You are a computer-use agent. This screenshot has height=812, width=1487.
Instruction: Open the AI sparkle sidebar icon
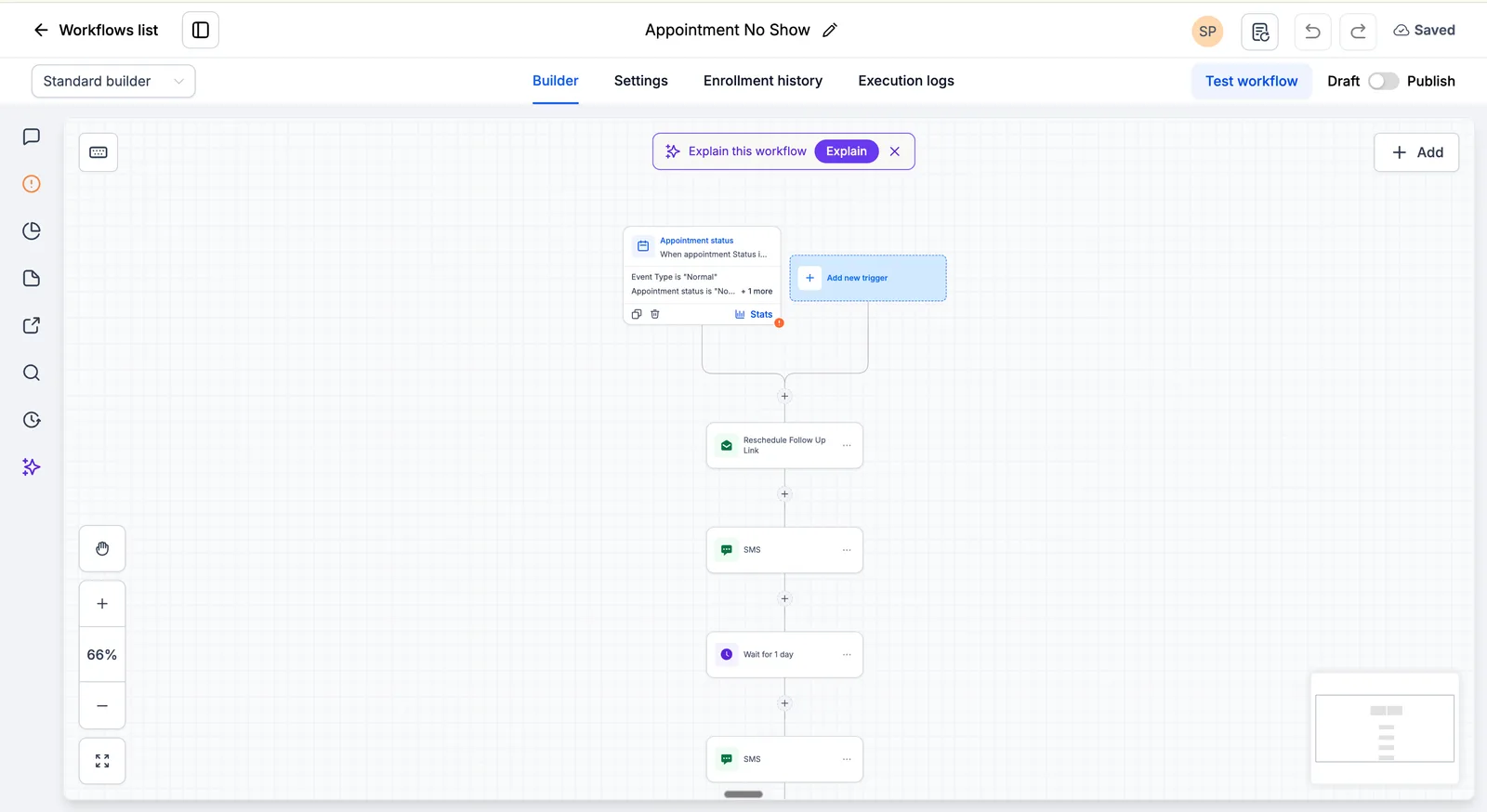[32, 466]
